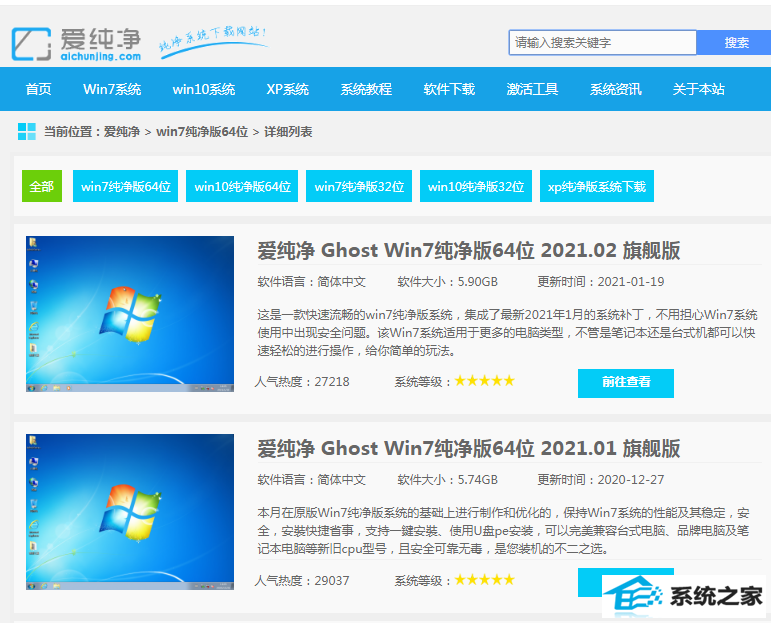Click the 详细列表 breadcrumb text
The height and width of the screenshot is (623, 771).
click(288, 132)
